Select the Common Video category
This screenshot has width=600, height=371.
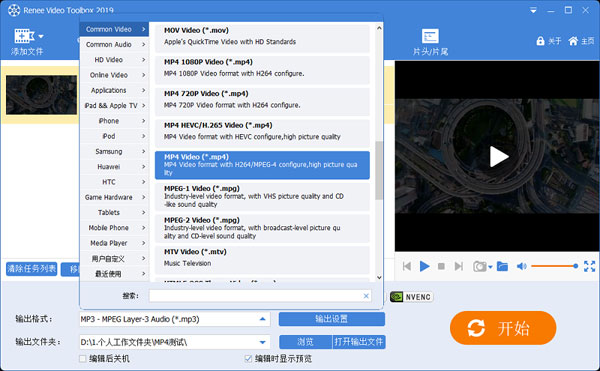114,29
